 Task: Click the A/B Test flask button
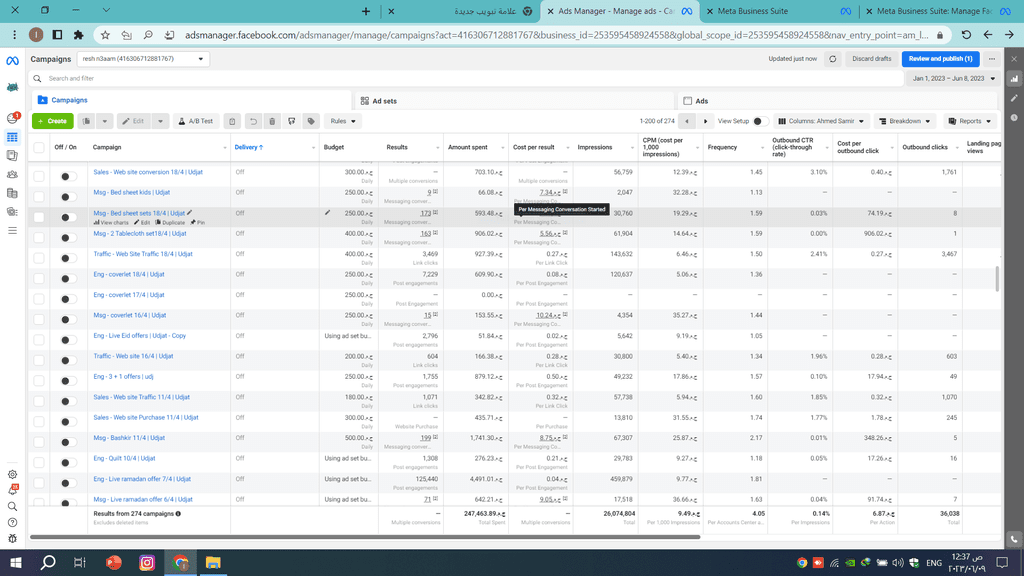pos(196,121)
